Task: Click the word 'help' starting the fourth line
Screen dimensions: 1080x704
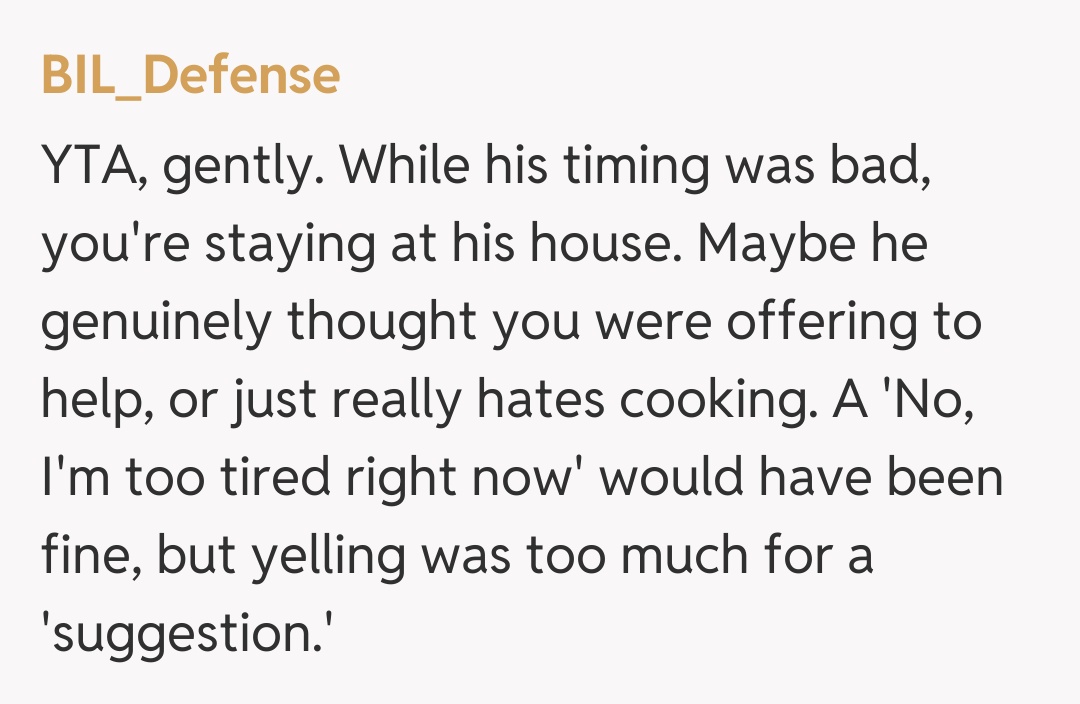Action: (x=84, y=402)
